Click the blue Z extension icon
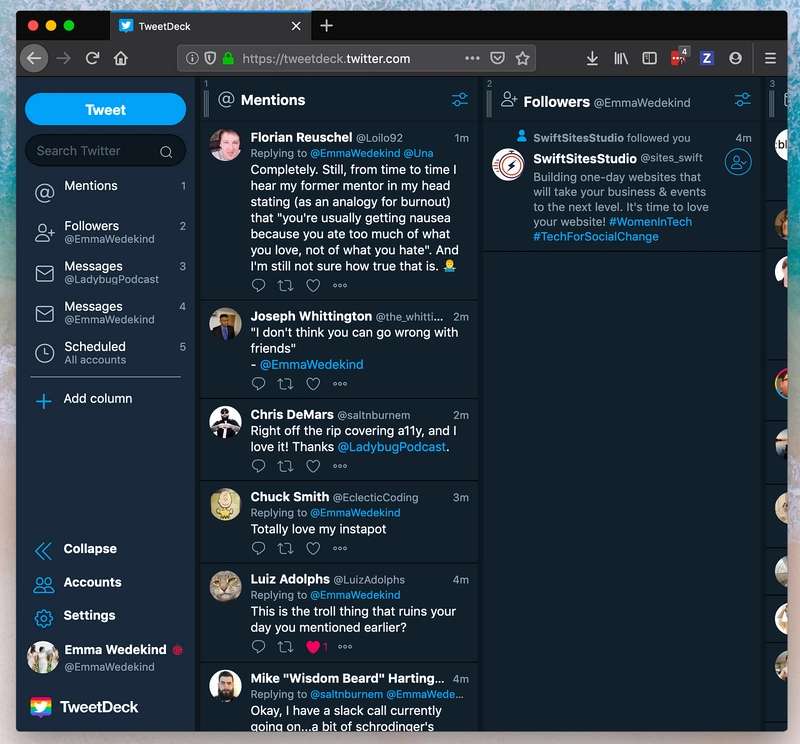Viewport: 800px width, 744px height. [707, 58]
